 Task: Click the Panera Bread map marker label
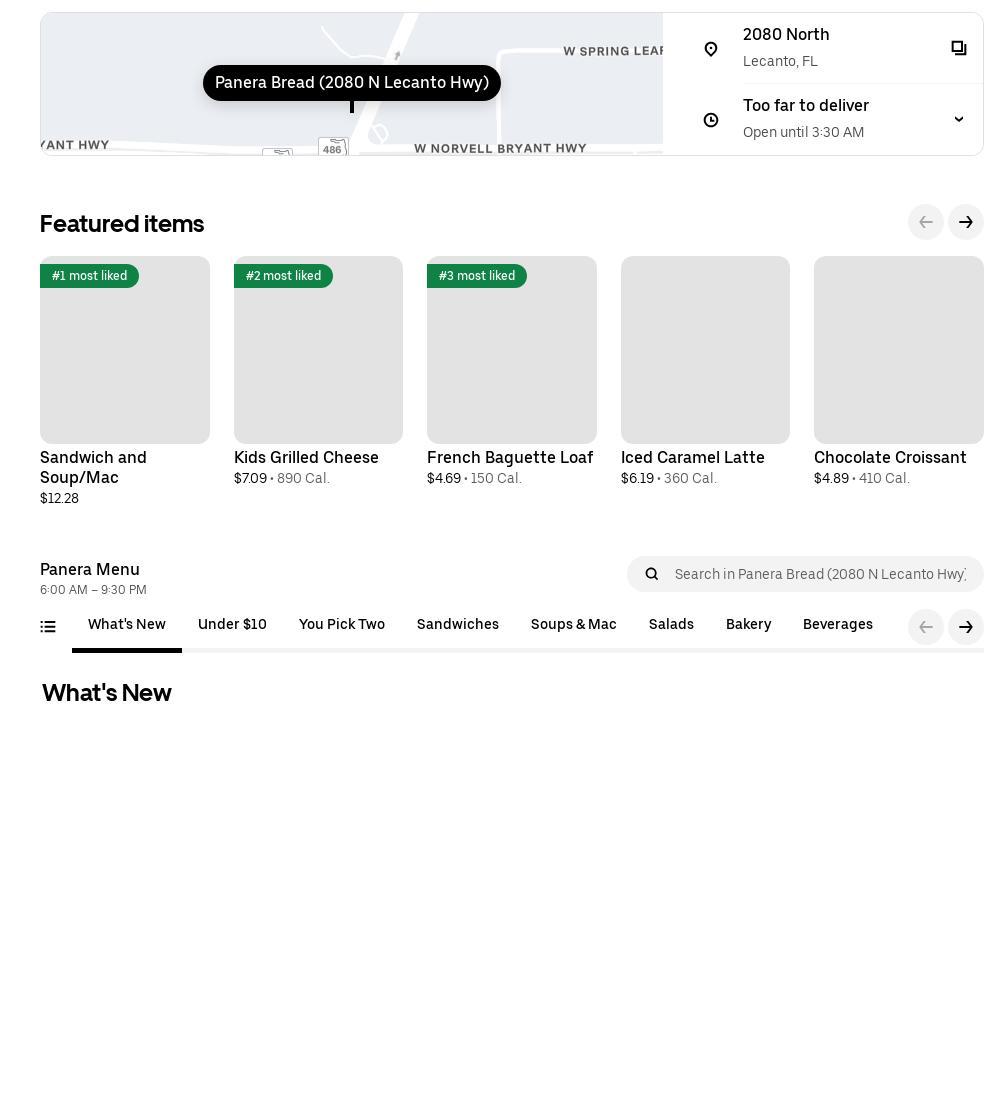(x=351, y=83)
